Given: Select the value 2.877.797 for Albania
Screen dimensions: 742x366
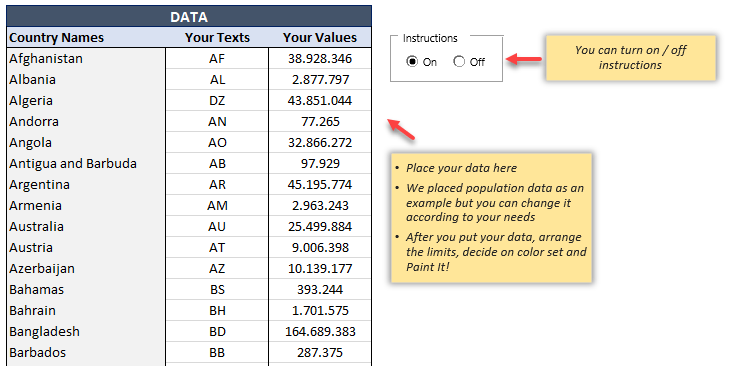Looking at the screenshot, I should 320,79.
